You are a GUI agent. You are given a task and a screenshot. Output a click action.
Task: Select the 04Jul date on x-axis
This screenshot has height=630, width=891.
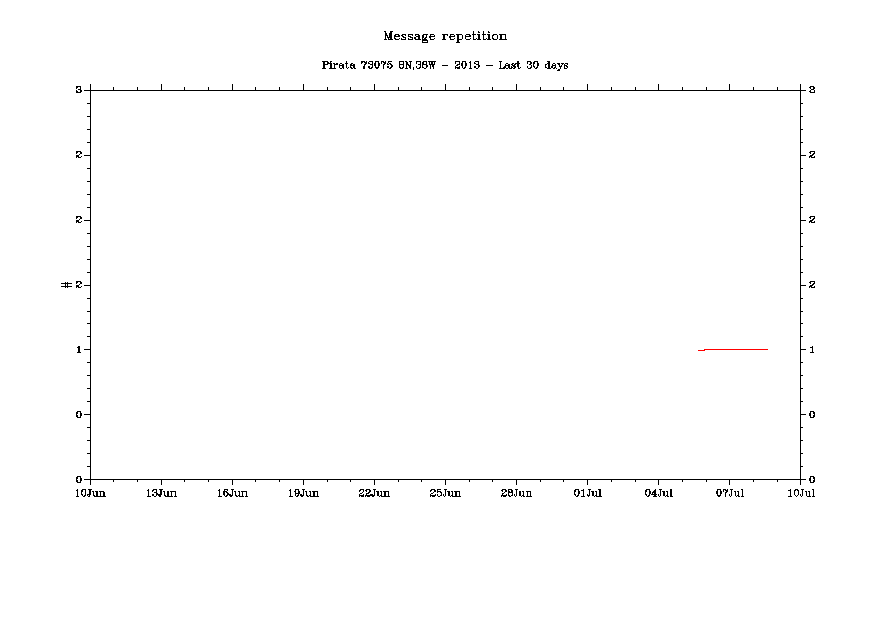658,493
